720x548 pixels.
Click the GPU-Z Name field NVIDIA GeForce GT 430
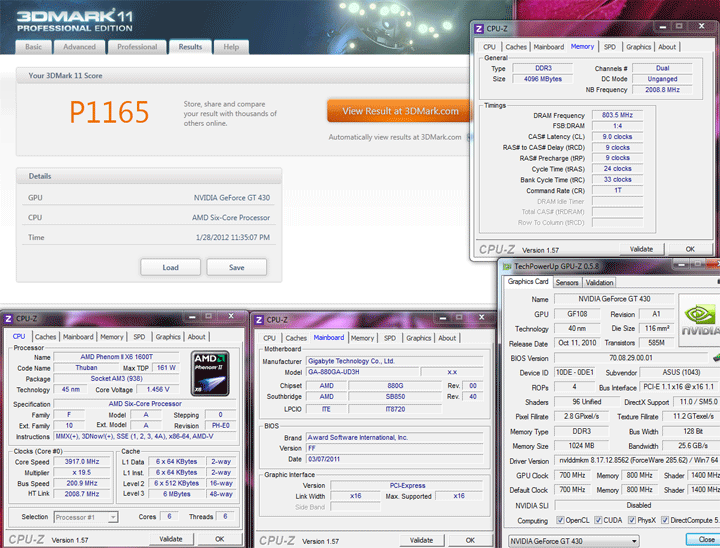tap(614, 299)
